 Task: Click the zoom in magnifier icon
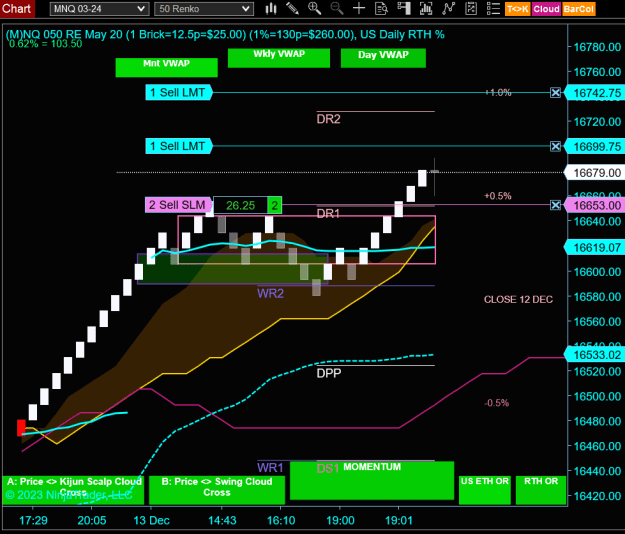314,9
